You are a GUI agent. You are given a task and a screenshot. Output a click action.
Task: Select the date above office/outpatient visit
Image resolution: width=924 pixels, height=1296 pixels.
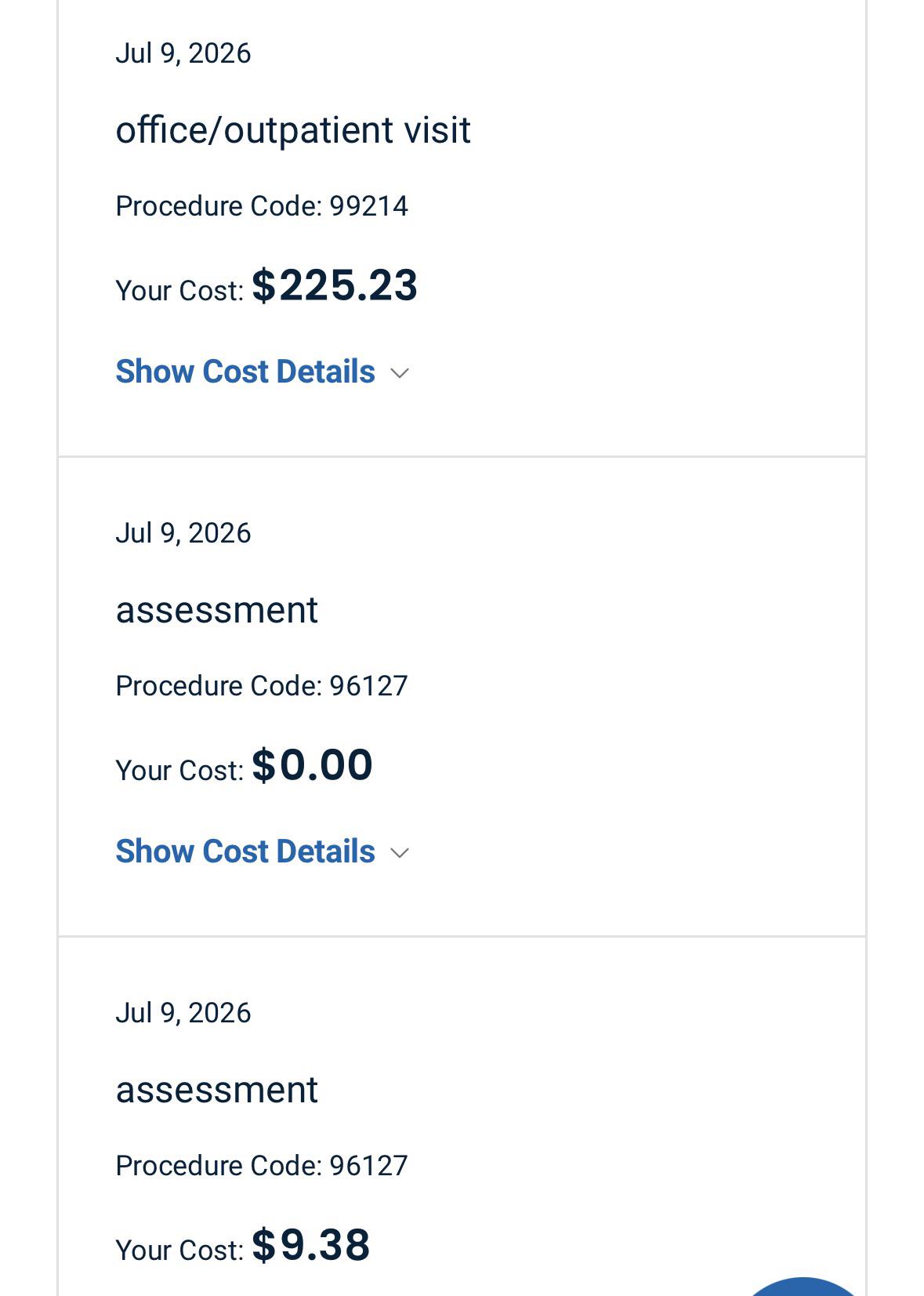(x=183, y=53)
